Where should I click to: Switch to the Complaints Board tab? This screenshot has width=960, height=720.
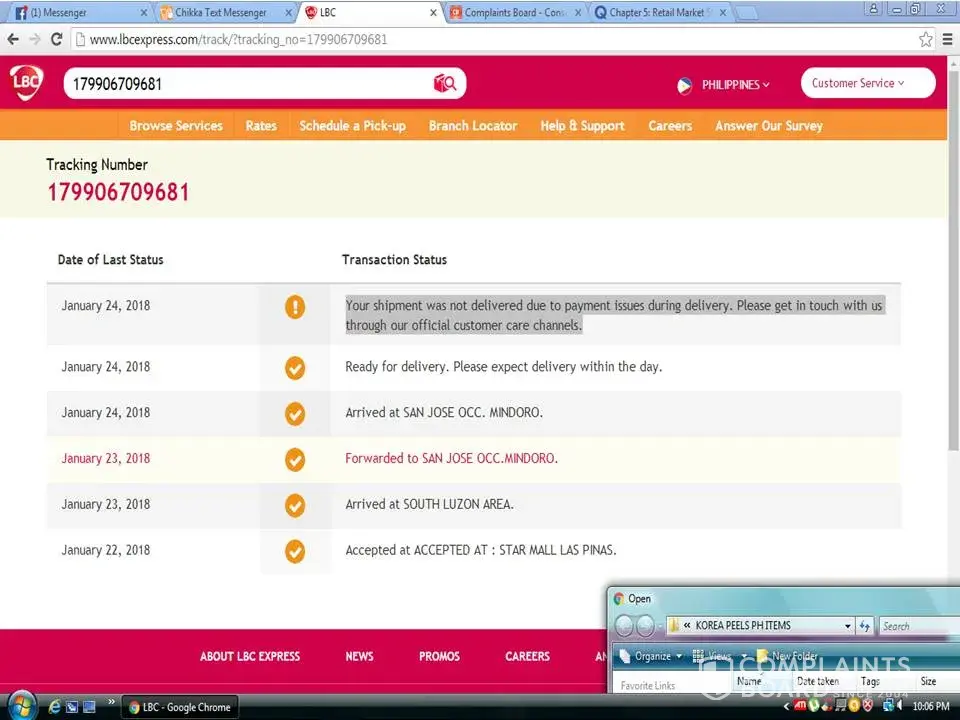514,13
